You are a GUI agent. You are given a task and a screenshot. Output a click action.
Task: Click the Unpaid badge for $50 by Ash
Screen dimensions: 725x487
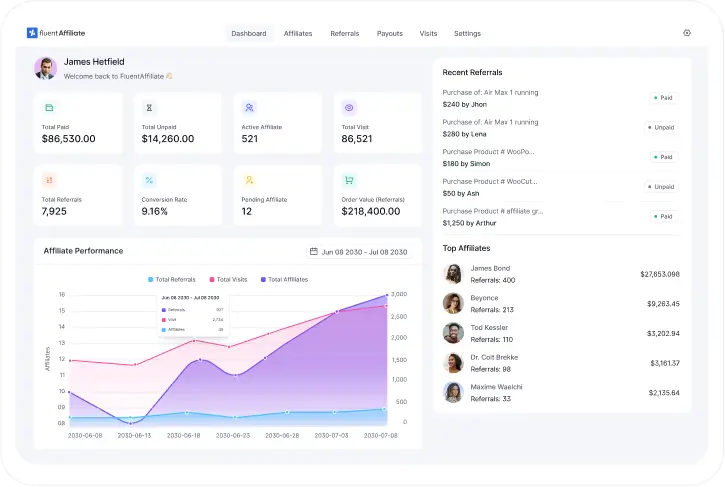pos(661,186)
